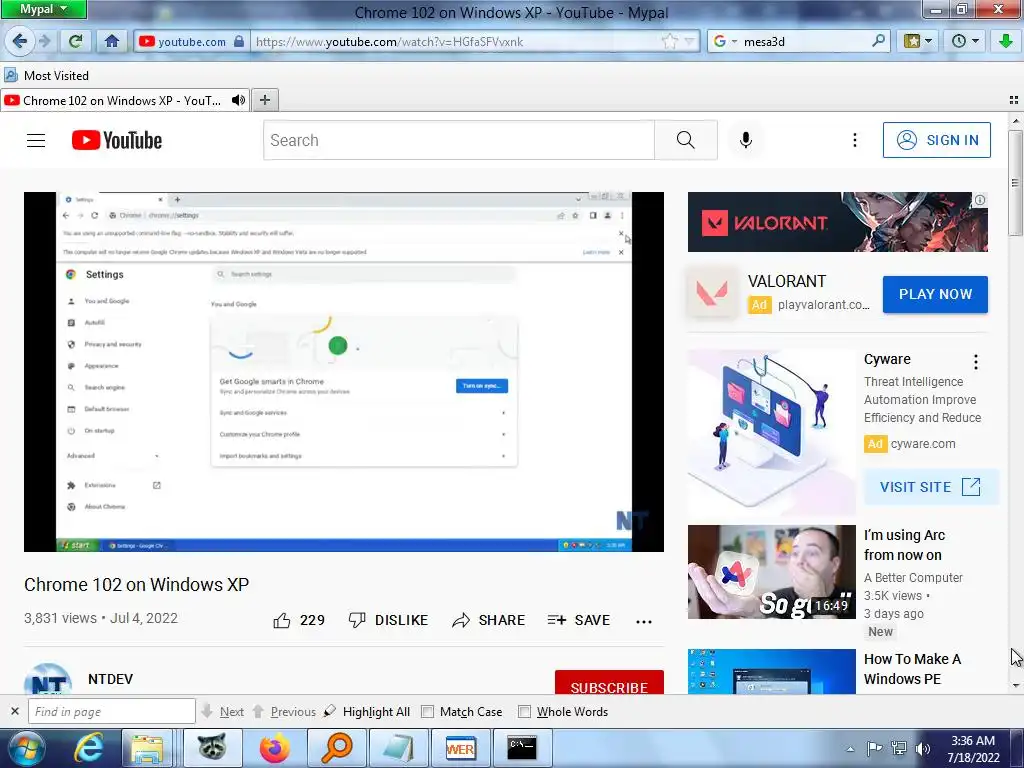Image resolution: width=1024 pixels, height=768 pixels.
Task: Open the video's more actions ellipsis
Action: point(644,621)
